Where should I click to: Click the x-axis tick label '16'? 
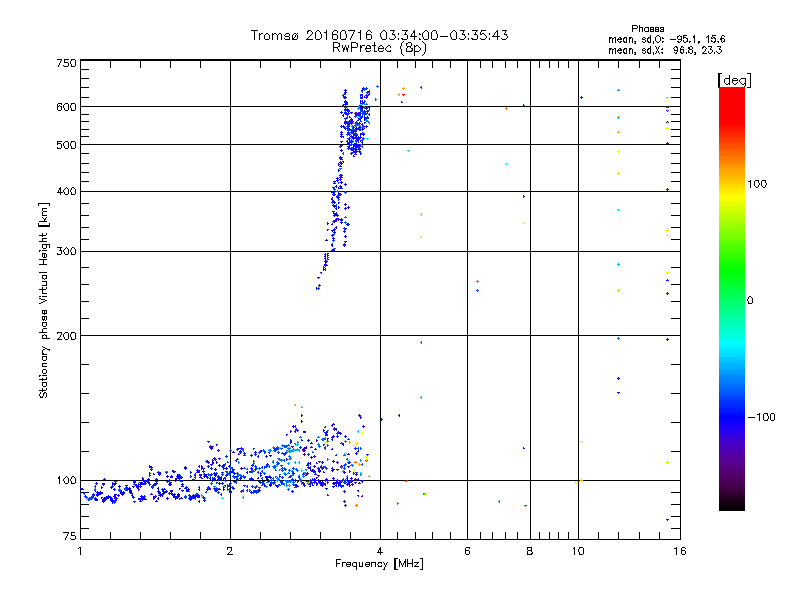pyautogui.click(x=680, y=551)
